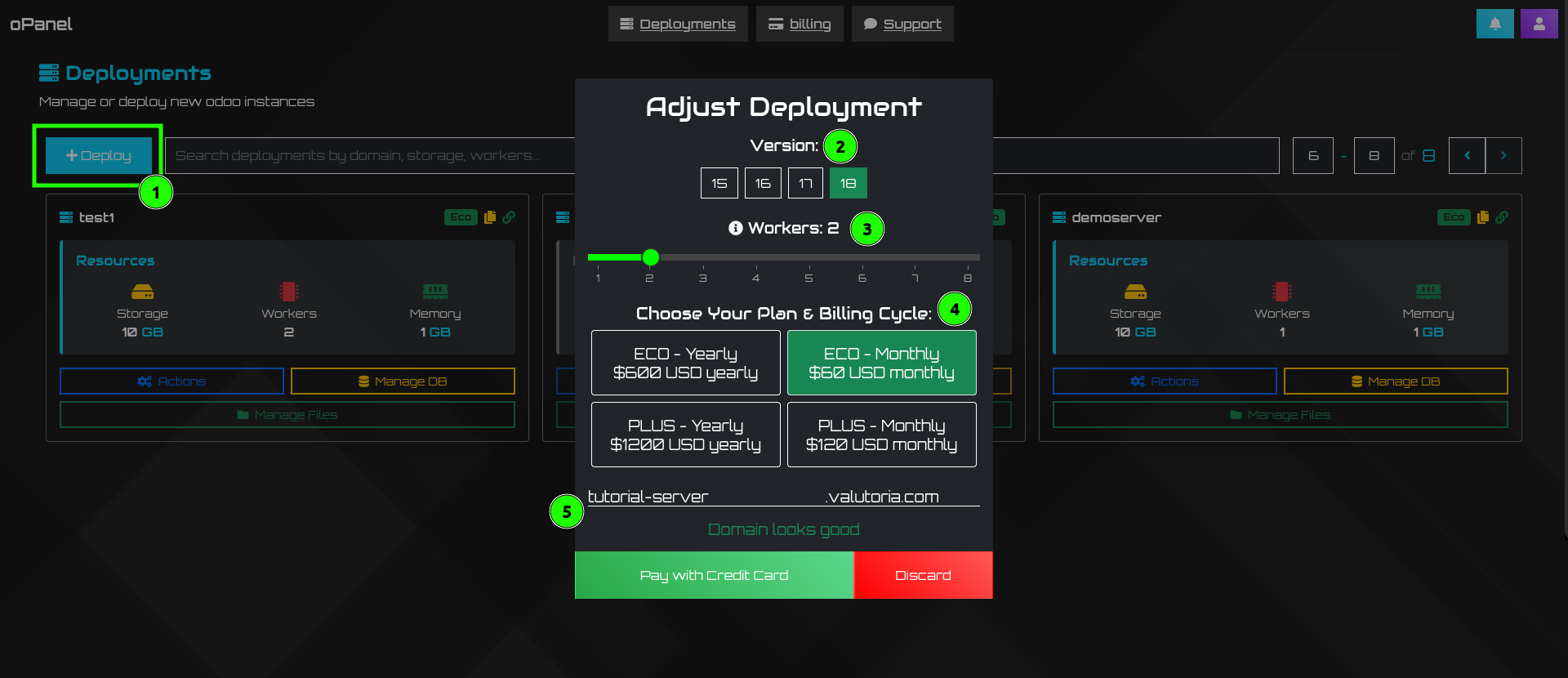The image size is (1568, 678).
Task: Click the second page-range input
Action: pyautogui.click(x=1374, y=155)
